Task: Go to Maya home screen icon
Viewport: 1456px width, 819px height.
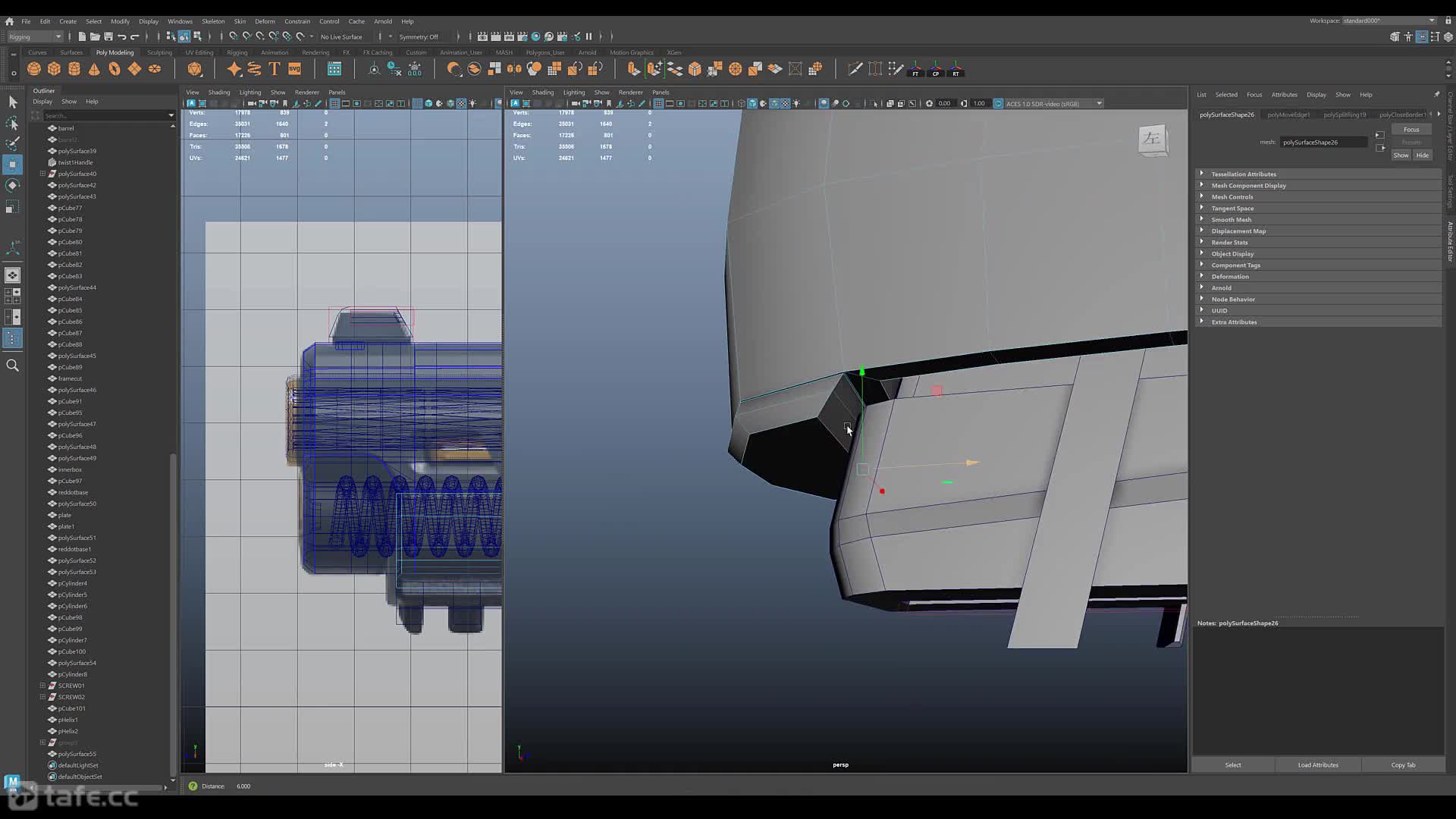Action: [x=9, y=21]
